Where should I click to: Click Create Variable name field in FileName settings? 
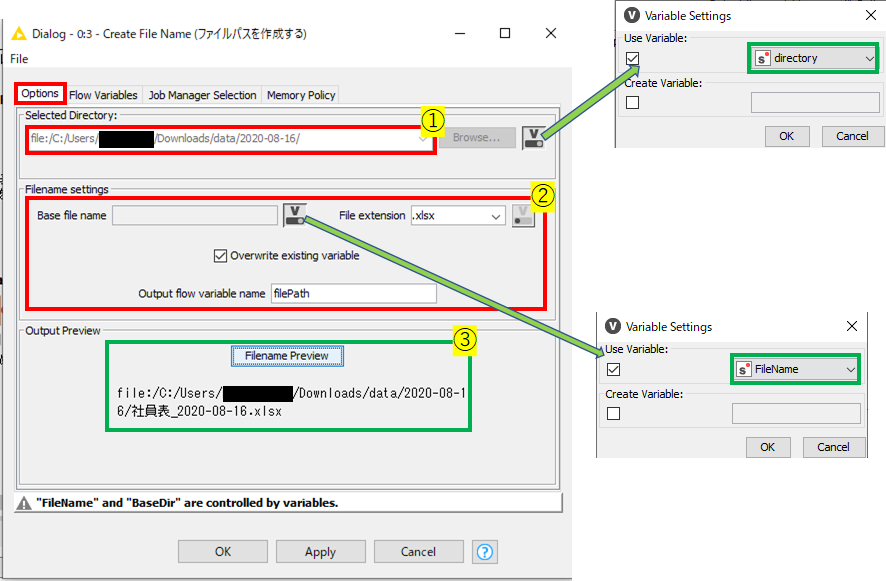(x=796, y=413)
